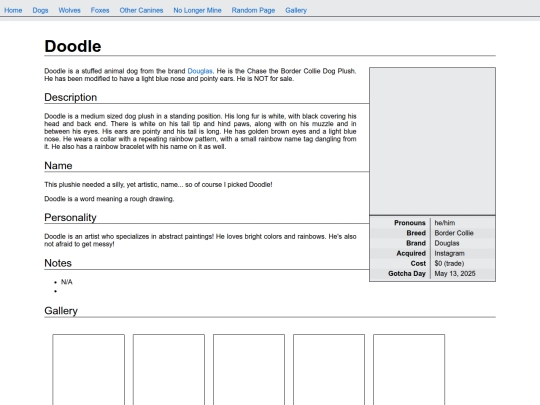Click the 'Brand' infobox label
The width and height of the screenshot is (540, 405).
416,243
